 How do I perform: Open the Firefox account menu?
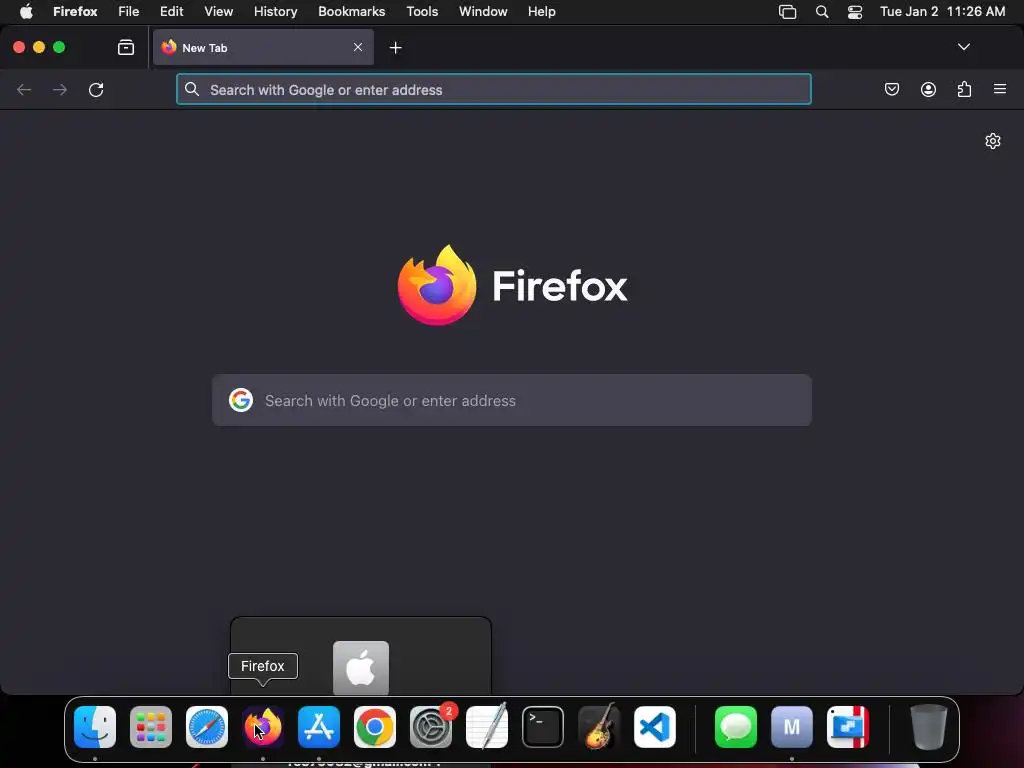928,89
